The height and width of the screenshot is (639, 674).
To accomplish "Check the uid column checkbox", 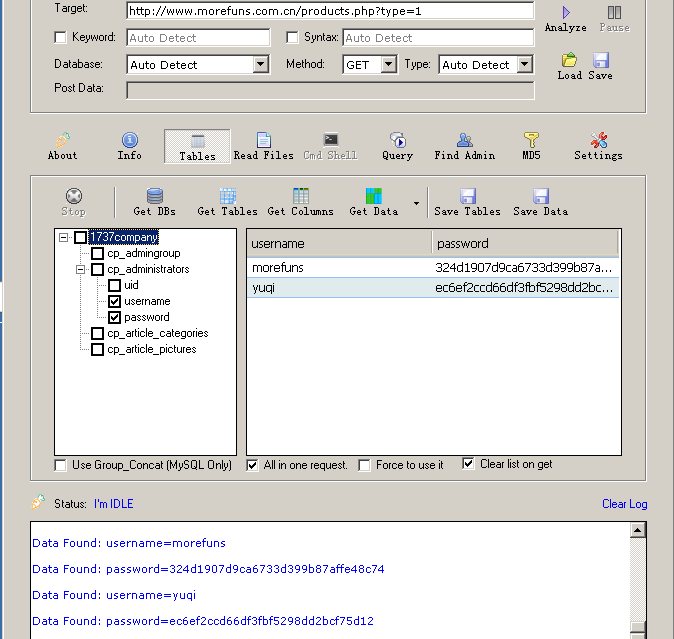I will tap(114, 285).
